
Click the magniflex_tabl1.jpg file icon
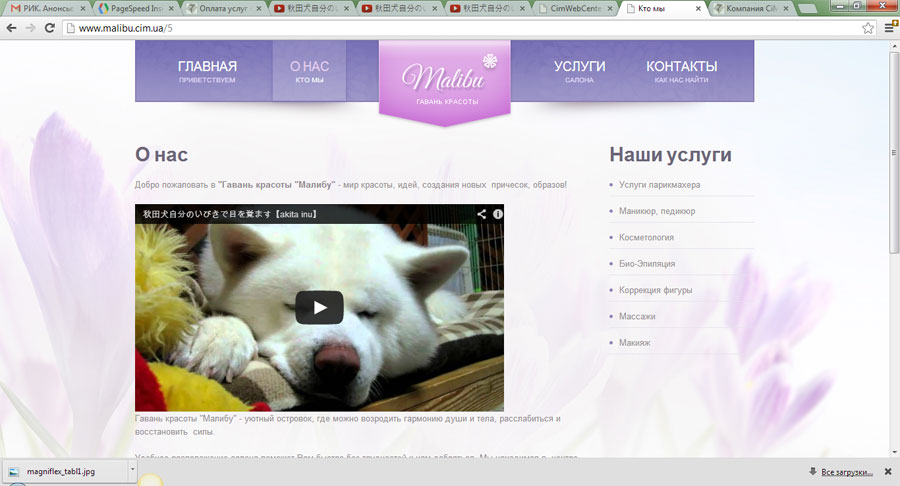[14, 472]
